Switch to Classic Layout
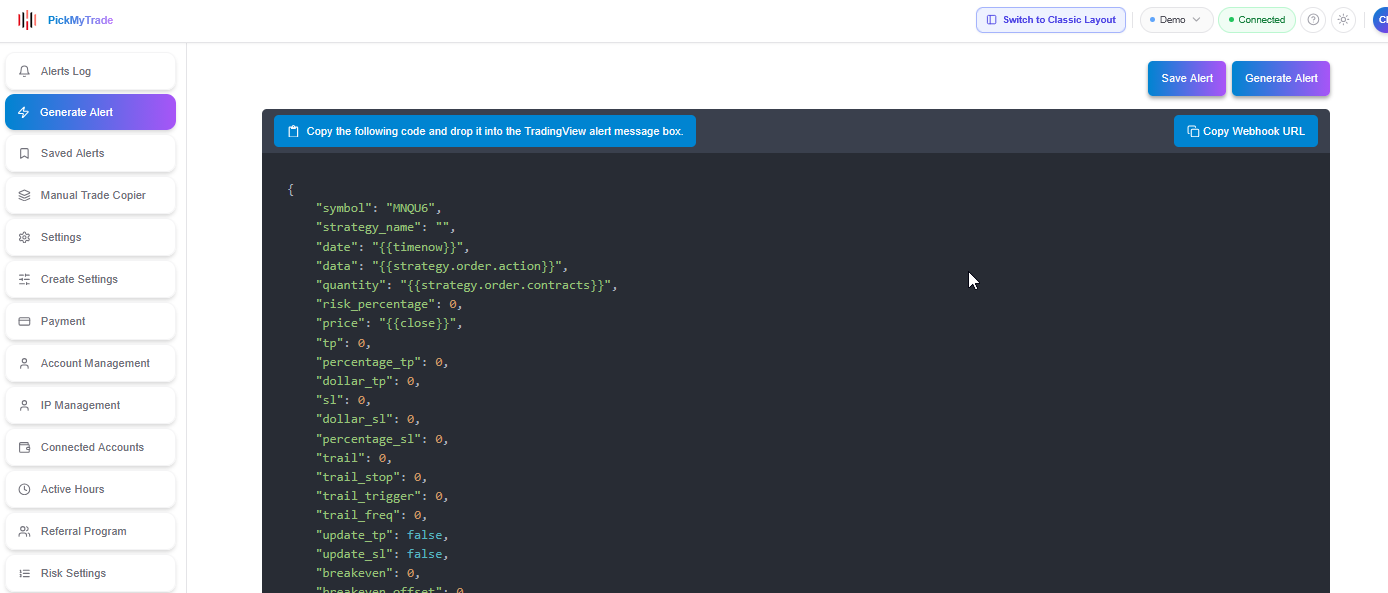This screenshot has width=1388, height=593. tap(1051, 20)
